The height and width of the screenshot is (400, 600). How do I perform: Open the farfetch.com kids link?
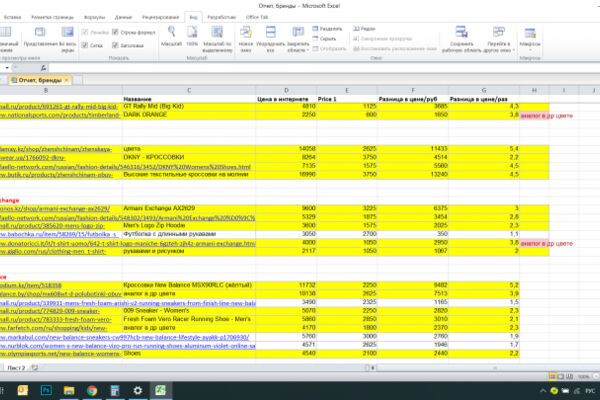point(53,328)
